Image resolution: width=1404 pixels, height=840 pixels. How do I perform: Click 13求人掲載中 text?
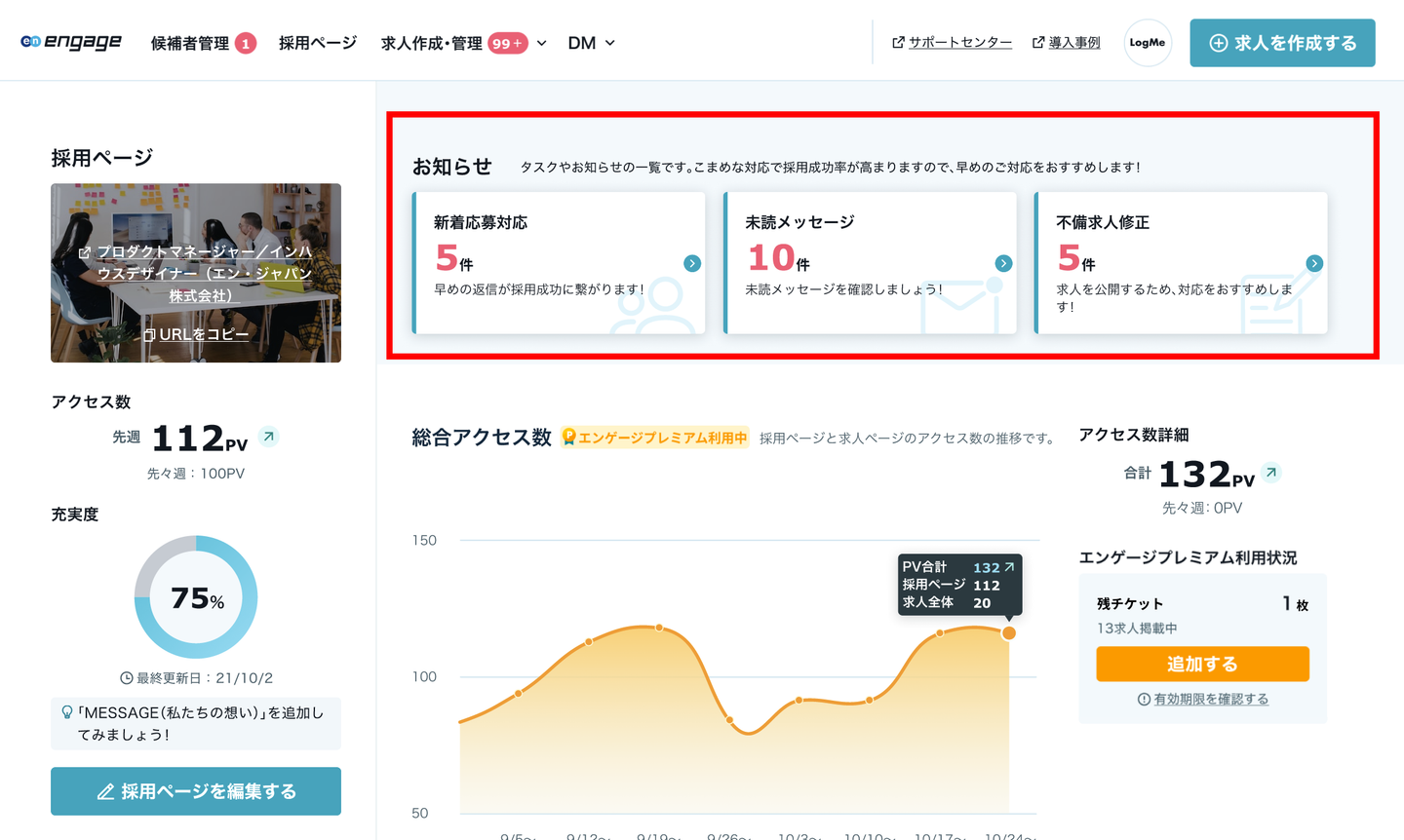tap(1137, 629)
